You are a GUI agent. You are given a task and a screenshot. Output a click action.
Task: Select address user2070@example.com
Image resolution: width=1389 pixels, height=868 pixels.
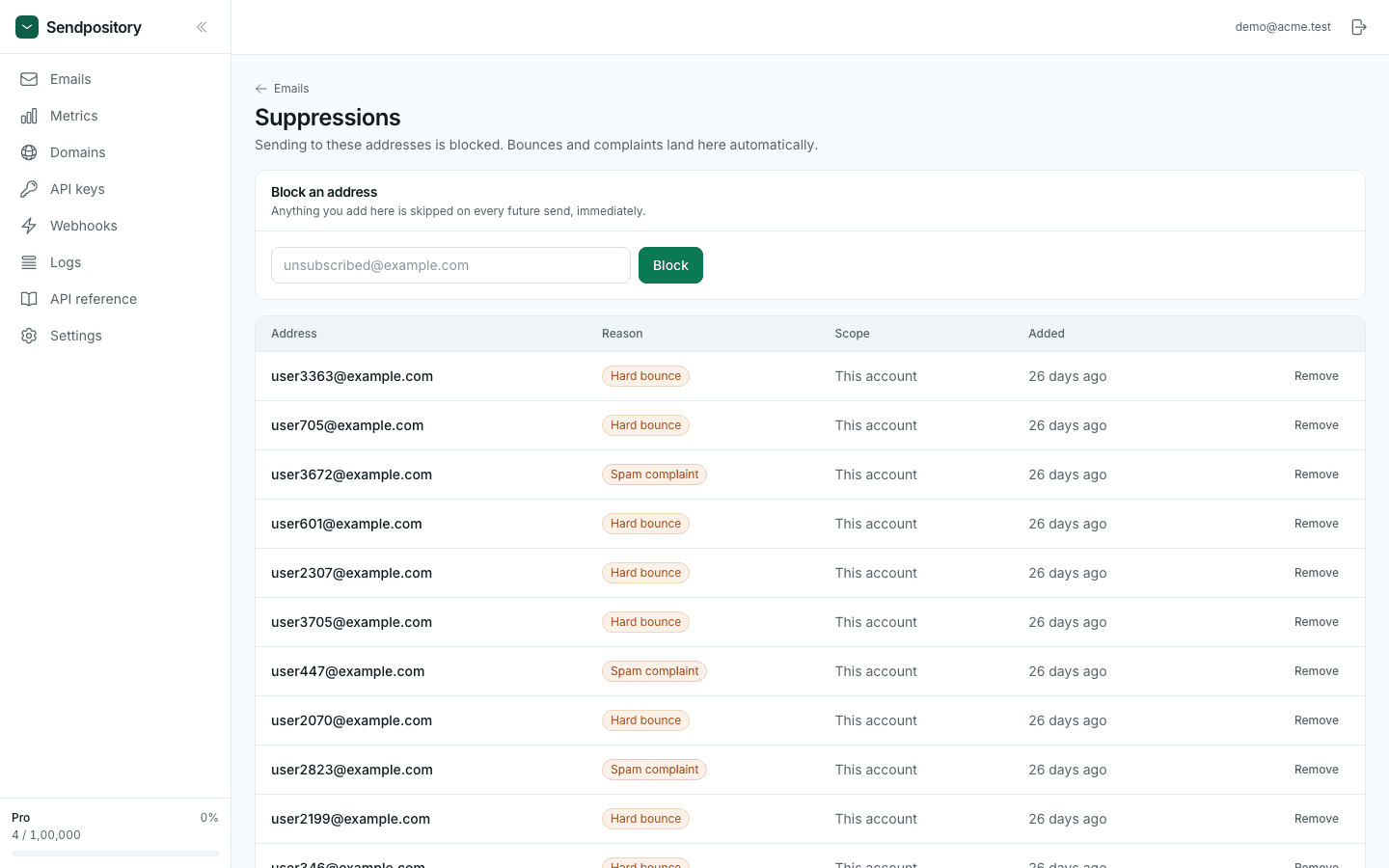click(x=351, y=720)
